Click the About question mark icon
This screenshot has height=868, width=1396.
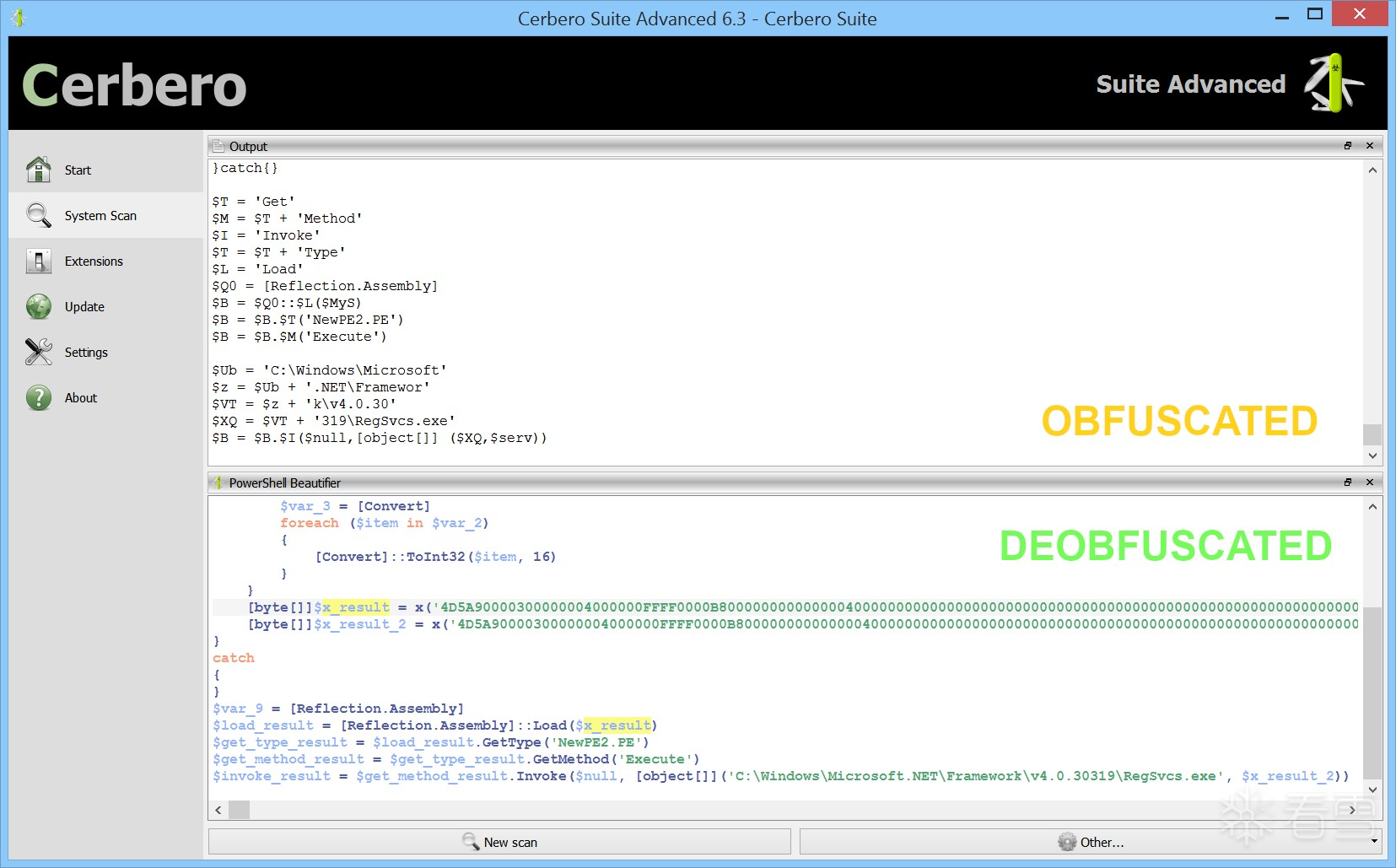[x=39, y=397]
